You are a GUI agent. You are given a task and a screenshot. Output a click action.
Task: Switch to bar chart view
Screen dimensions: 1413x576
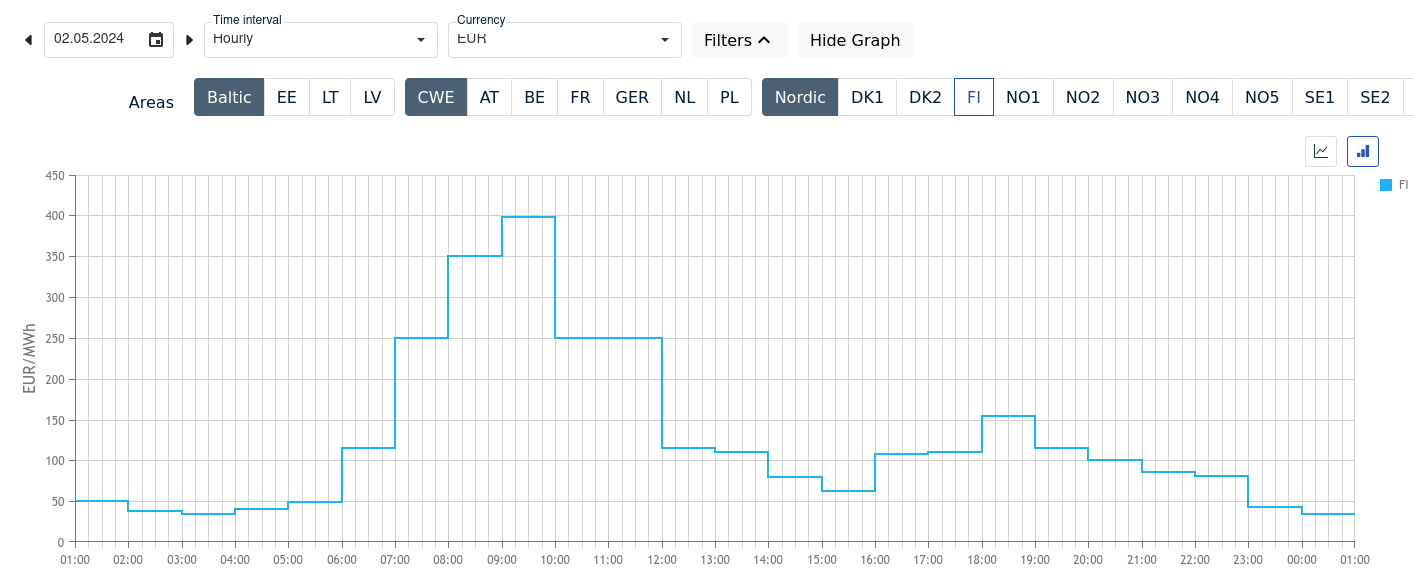click(x=1363, y=152)
